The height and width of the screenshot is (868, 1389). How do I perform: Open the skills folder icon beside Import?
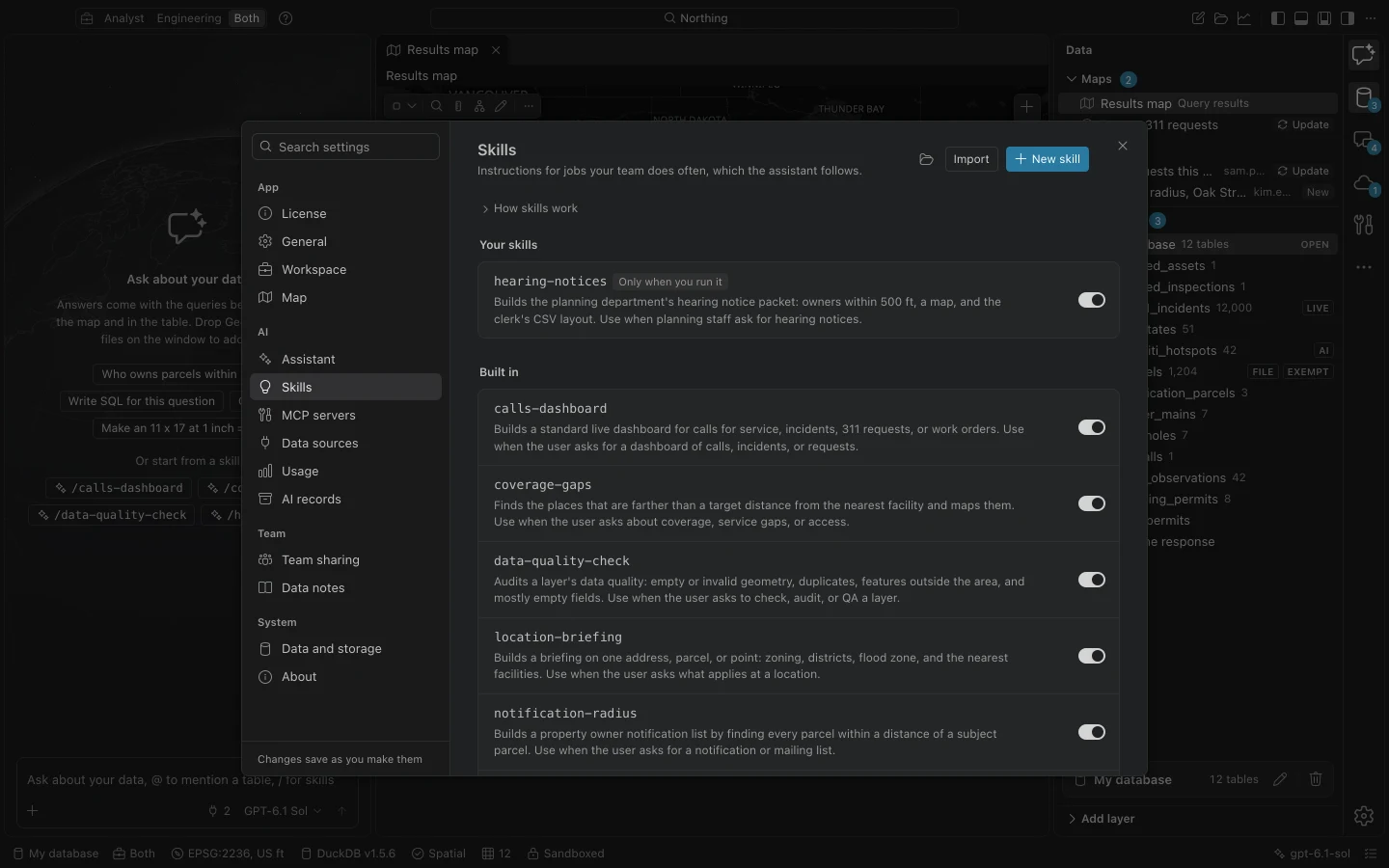click(x=926, y=159)
